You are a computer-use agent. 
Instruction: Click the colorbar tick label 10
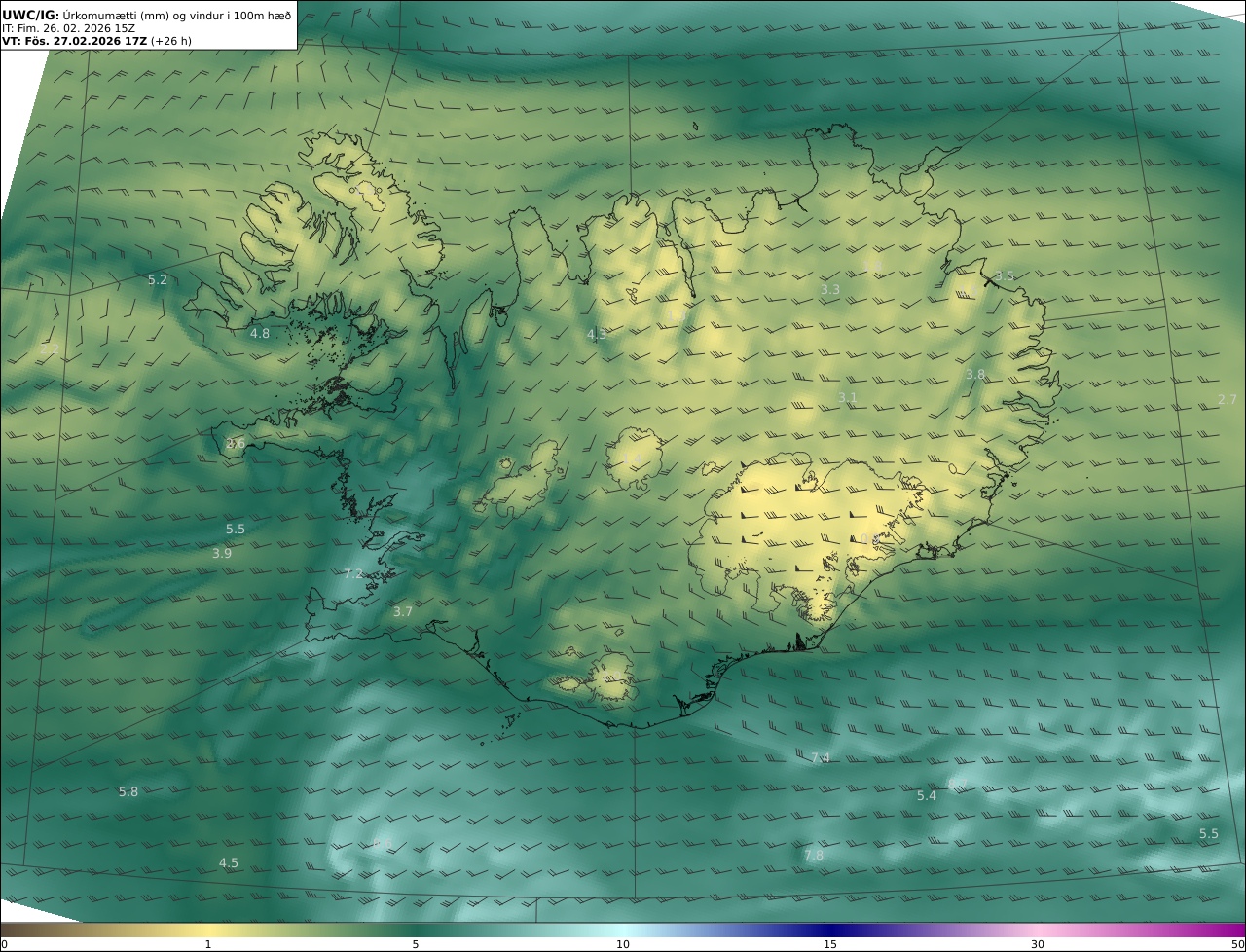tap(623, 944)
